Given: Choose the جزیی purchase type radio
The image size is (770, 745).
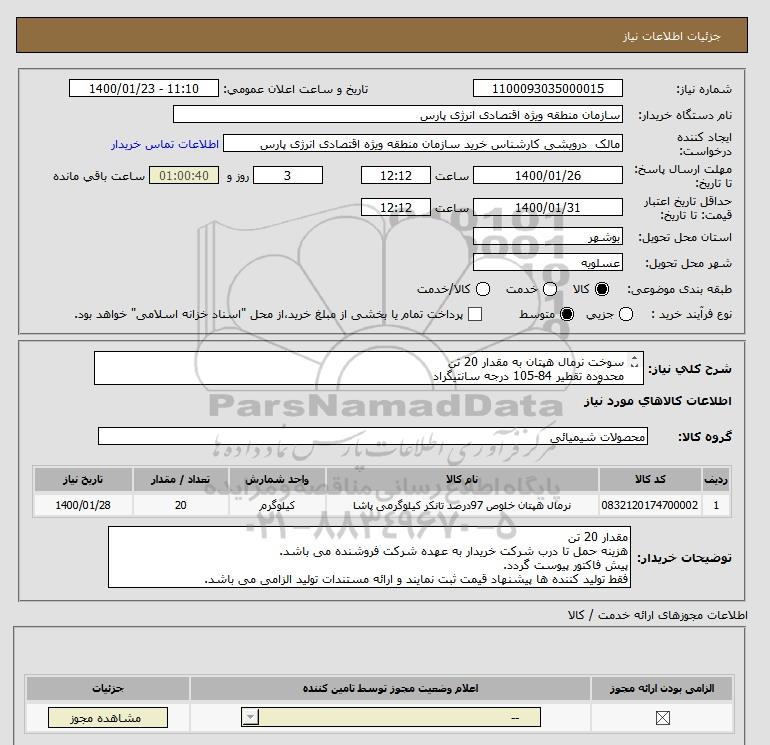Looking at the screenshot, I should click(x=626, y=314).
